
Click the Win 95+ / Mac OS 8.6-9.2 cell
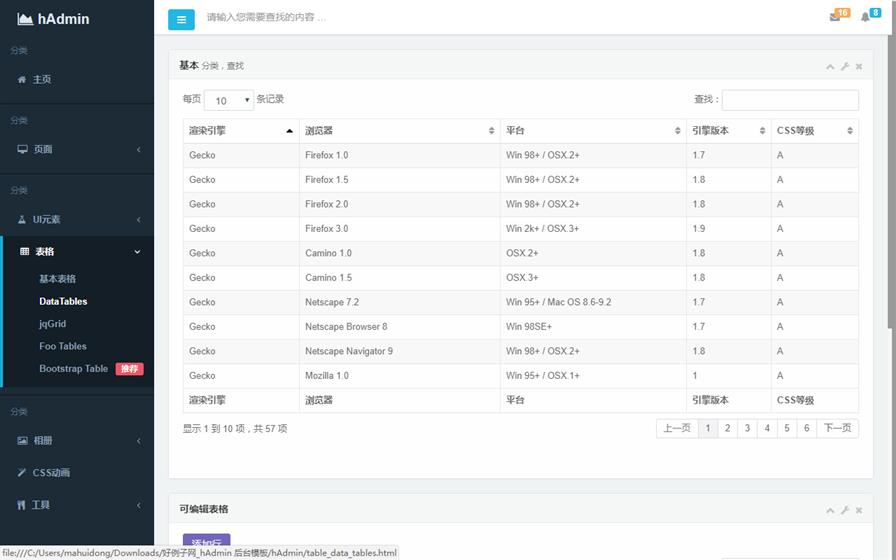593,302
